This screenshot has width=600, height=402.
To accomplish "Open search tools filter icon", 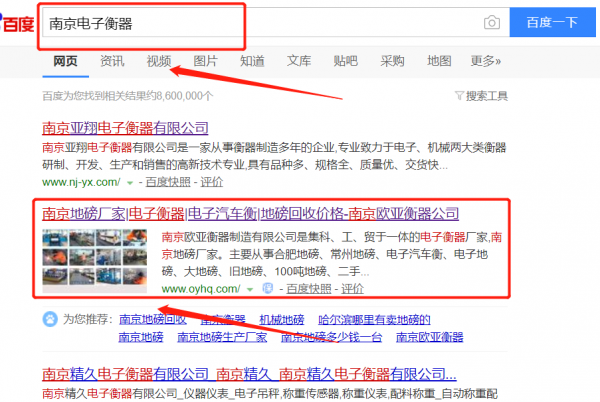I will 459,96.
